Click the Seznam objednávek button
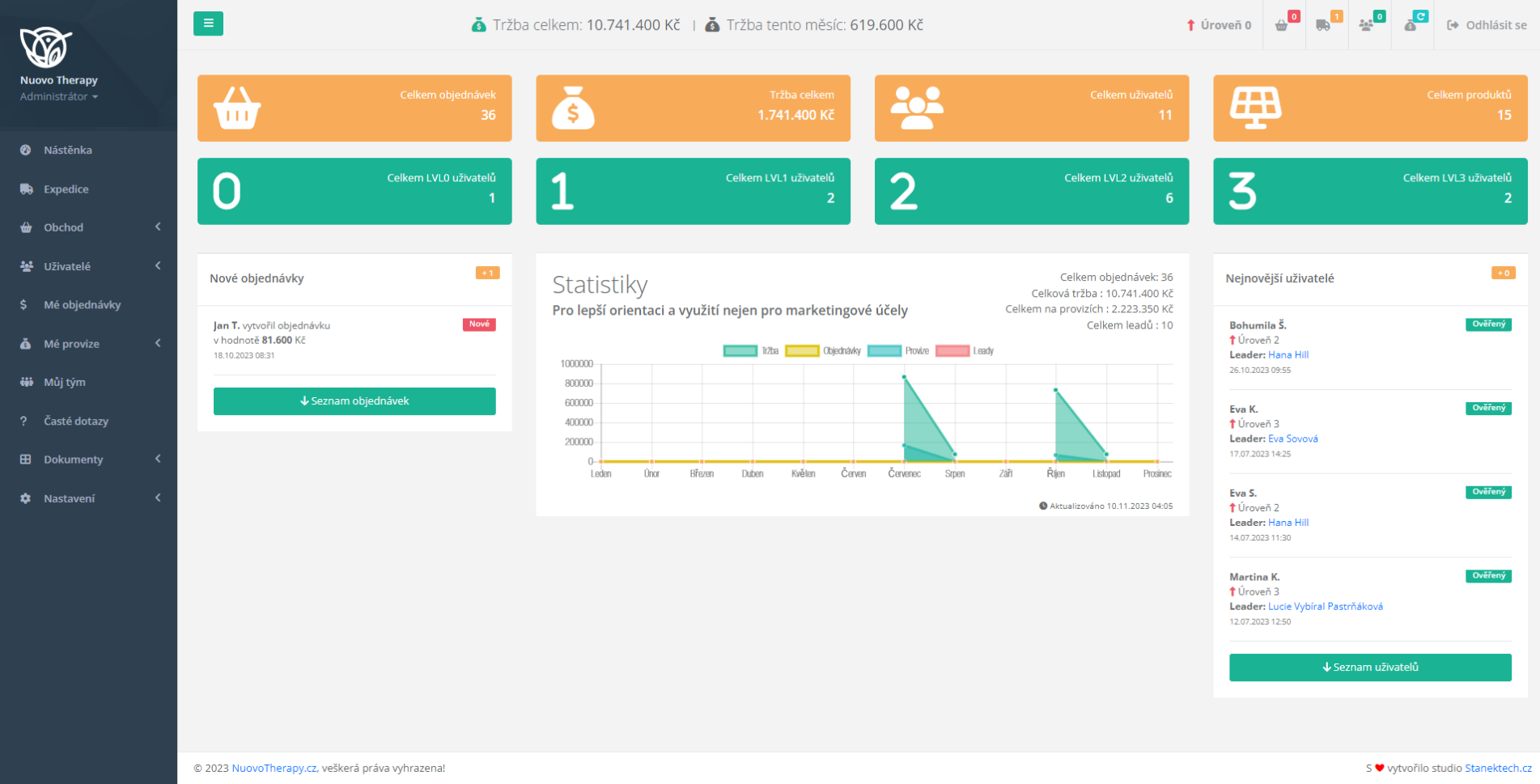 click(354, 401)
